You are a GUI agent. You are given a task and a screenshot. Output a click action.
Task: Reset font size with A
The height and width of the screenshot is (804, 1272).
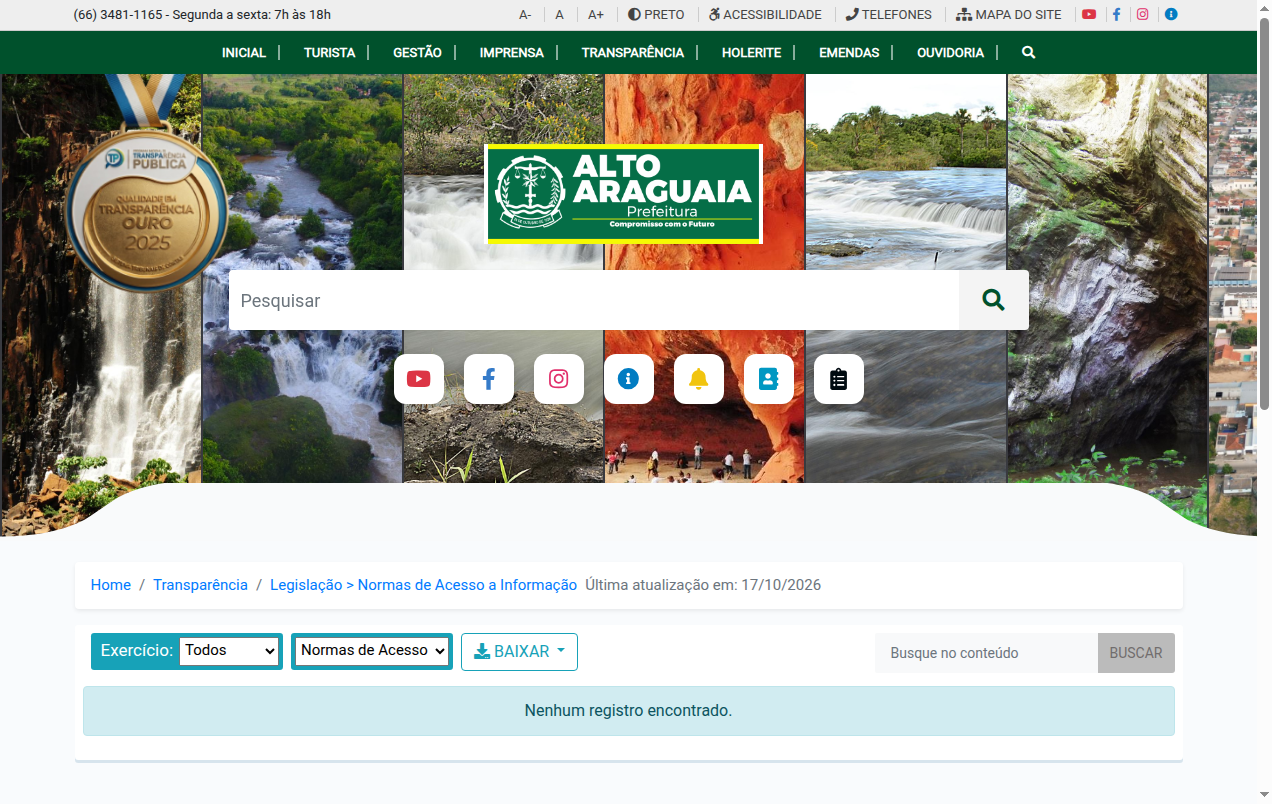pyautogui.click(x=560, y=15)
